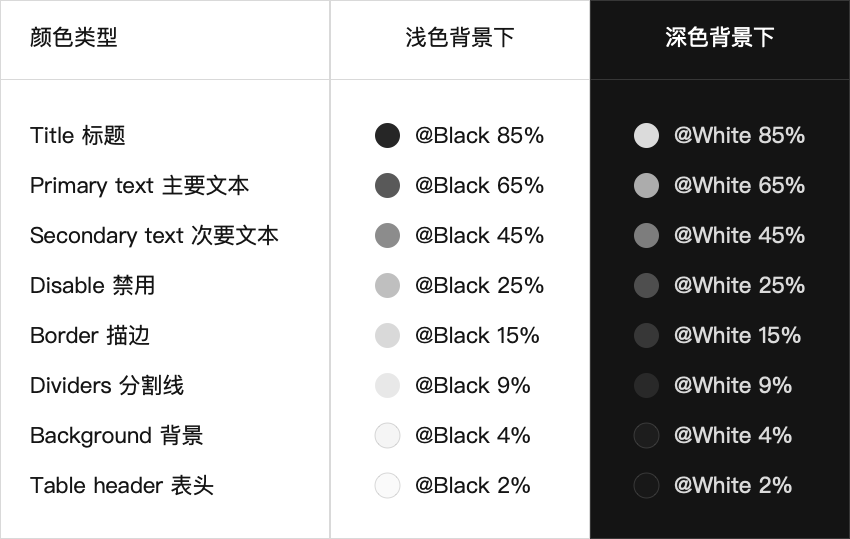This screenshot has height=539, width=850.
Task: Click the @White 25% dark swatch
Action: [x=647, y=285]
